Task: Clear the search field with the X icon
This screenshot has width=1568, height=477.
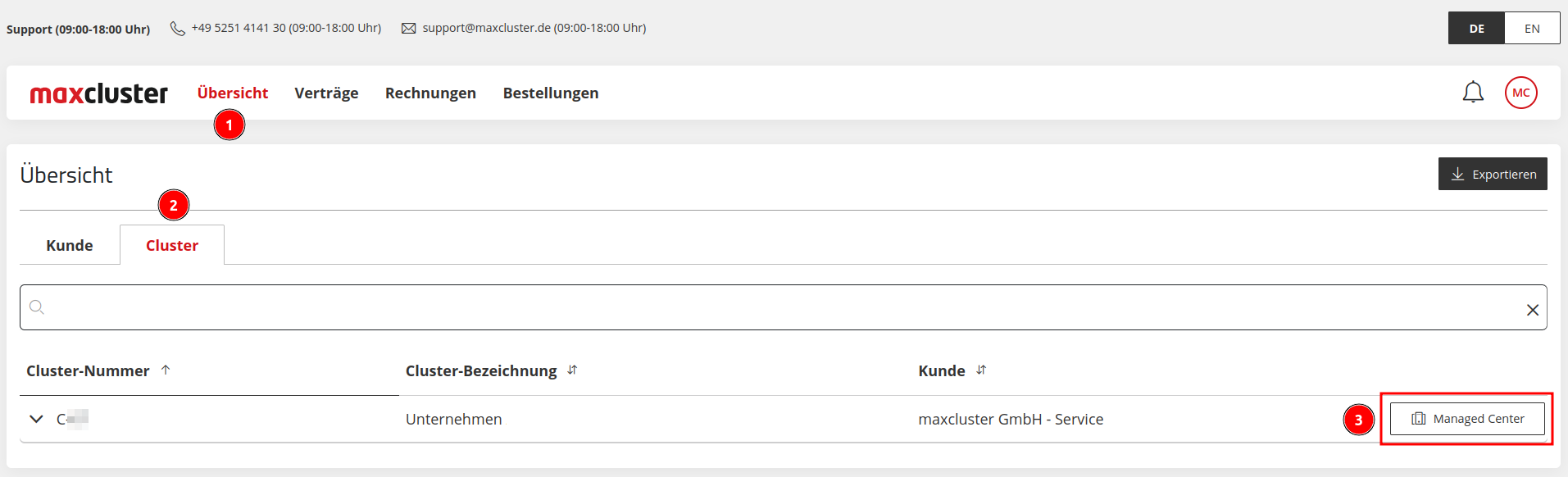Action: (1532, 310)
